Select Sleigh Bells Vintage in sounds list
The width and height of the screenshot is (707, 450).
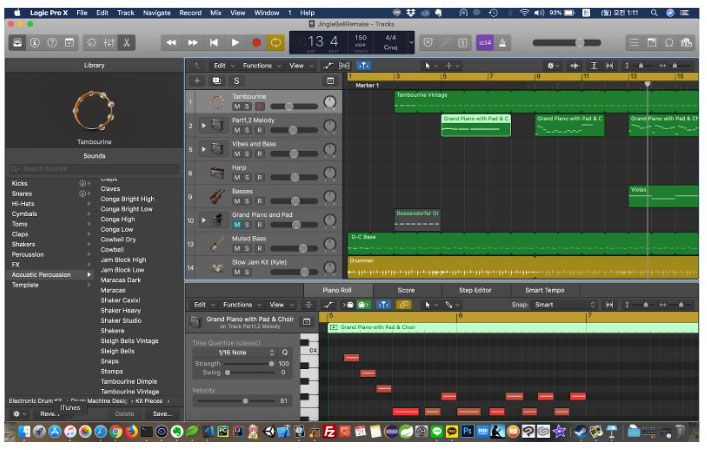129,341
